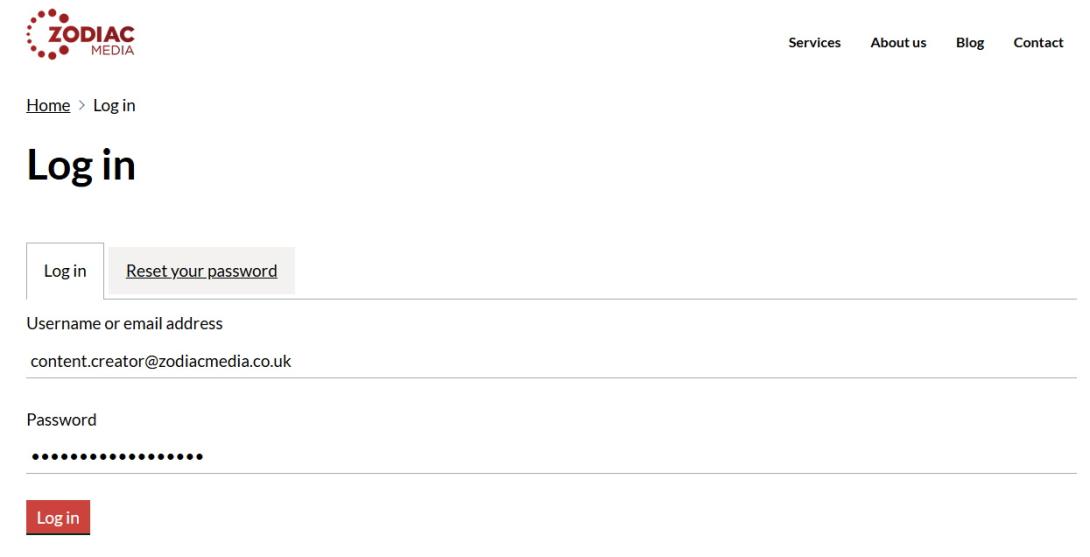The image size is (1090, 557).
Task: Navigate to the Contact page
Action: (1038, 43)
